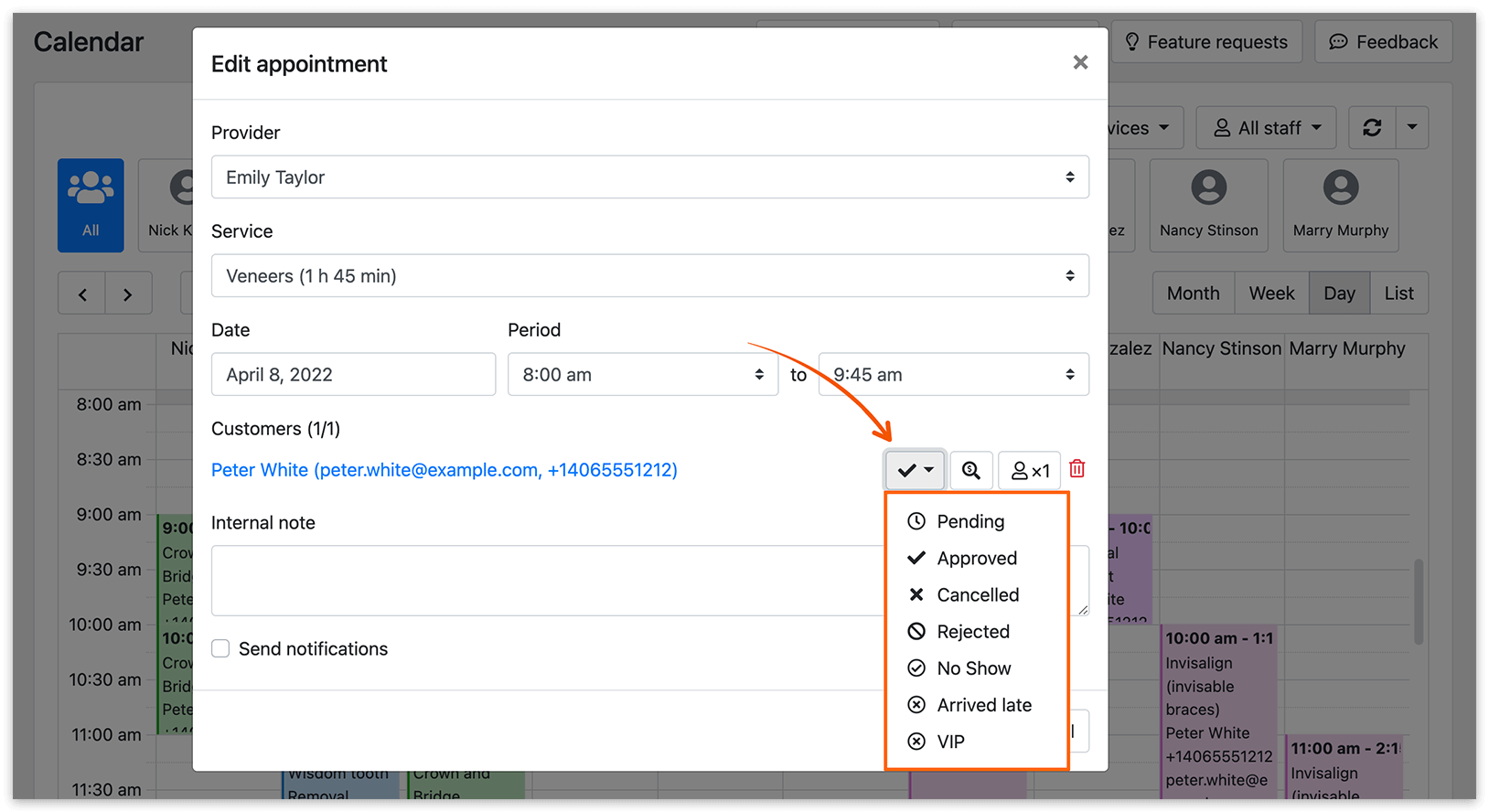Switch to Week view
This screenshot has width=1489, height=812.
click(1271, 294)
